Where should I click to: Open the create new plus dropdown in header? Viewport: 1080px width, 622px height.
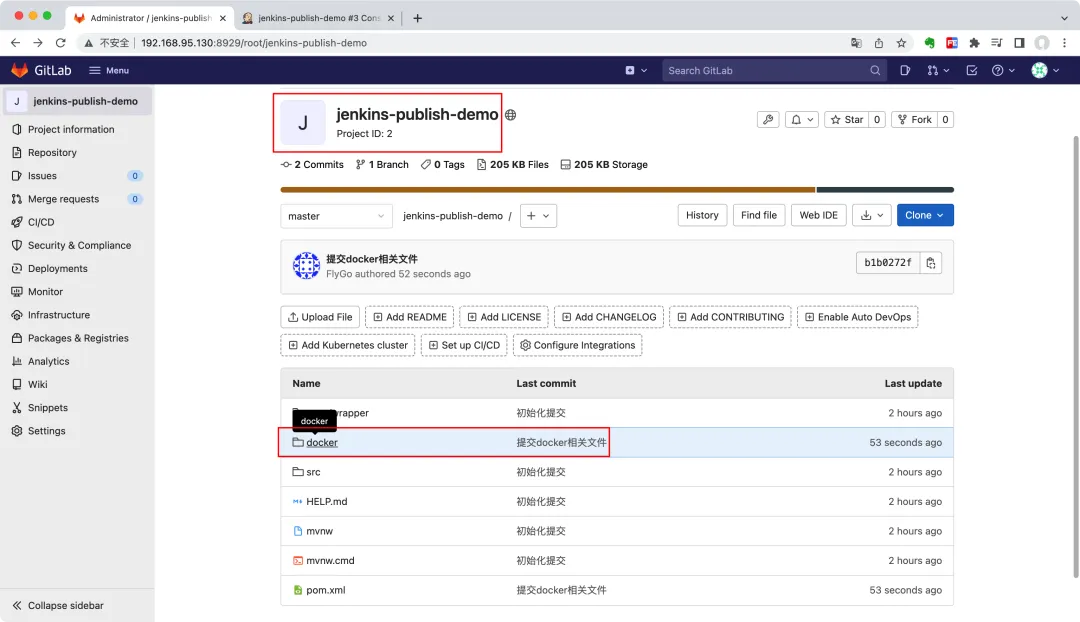point(636,70)
